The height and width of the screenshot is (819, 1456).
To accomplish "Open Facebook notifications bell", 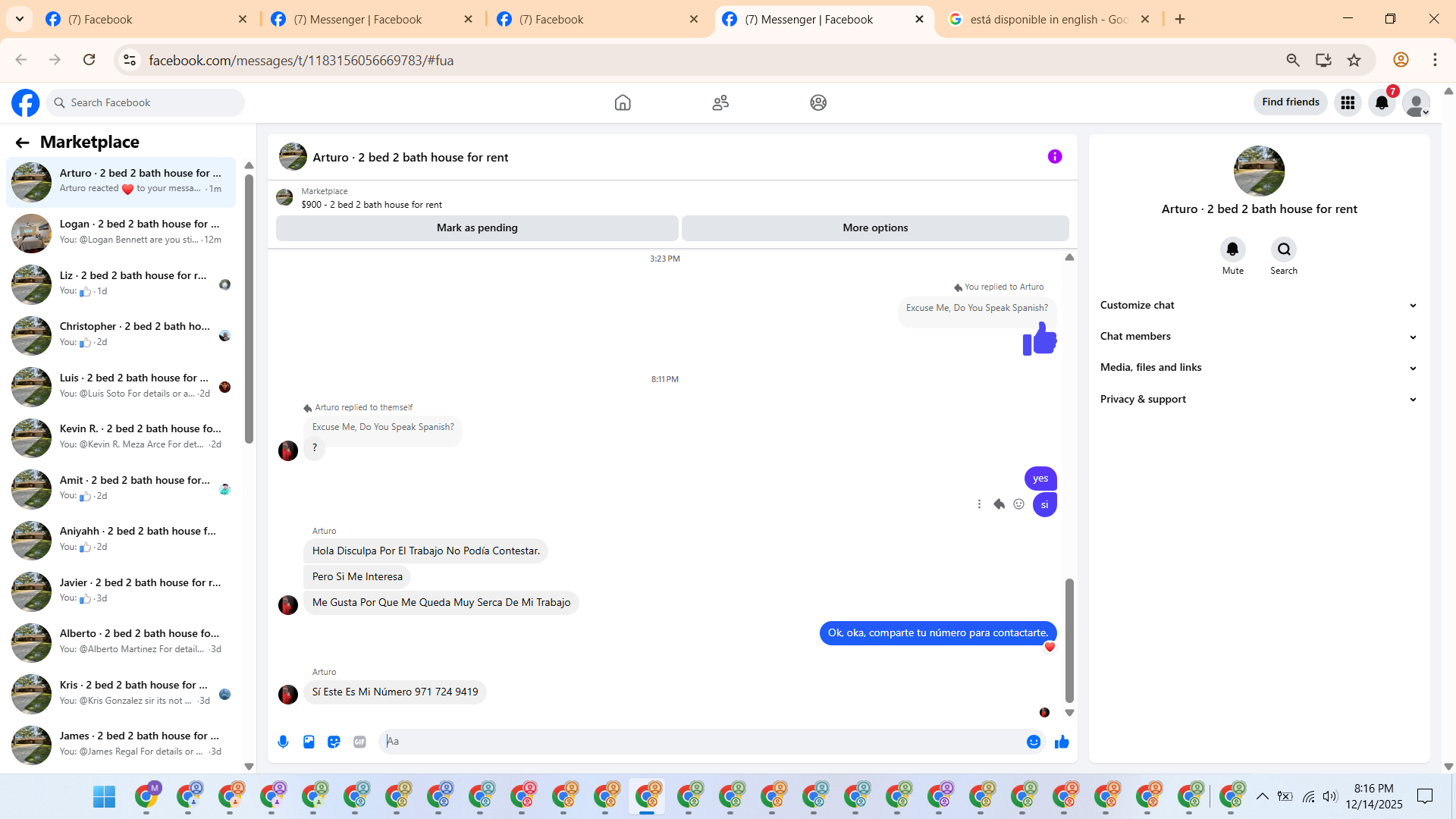I will click(x=1382, y=102).
